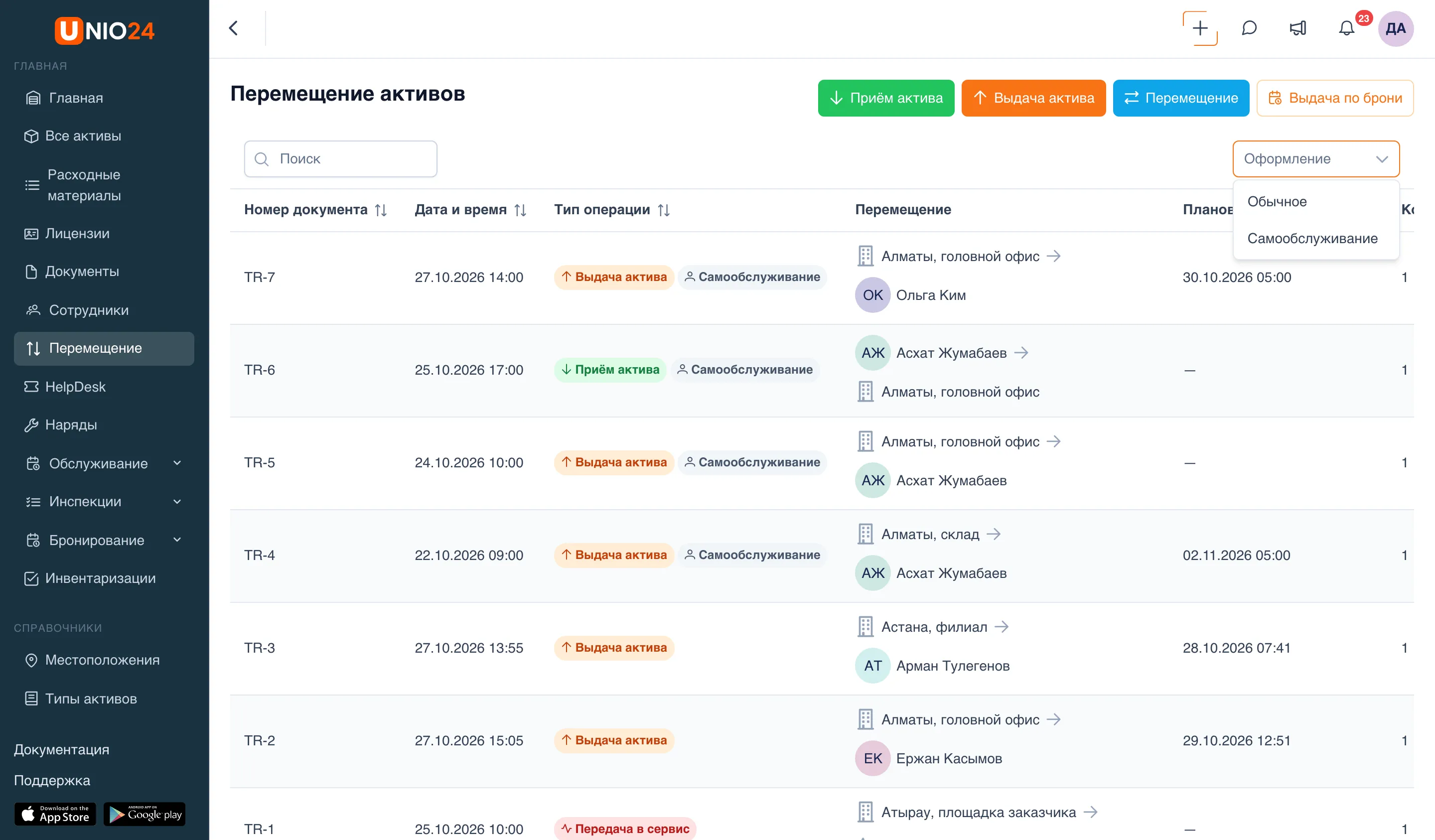Sort by Дата и время column arrows

[x=520, y=210]
